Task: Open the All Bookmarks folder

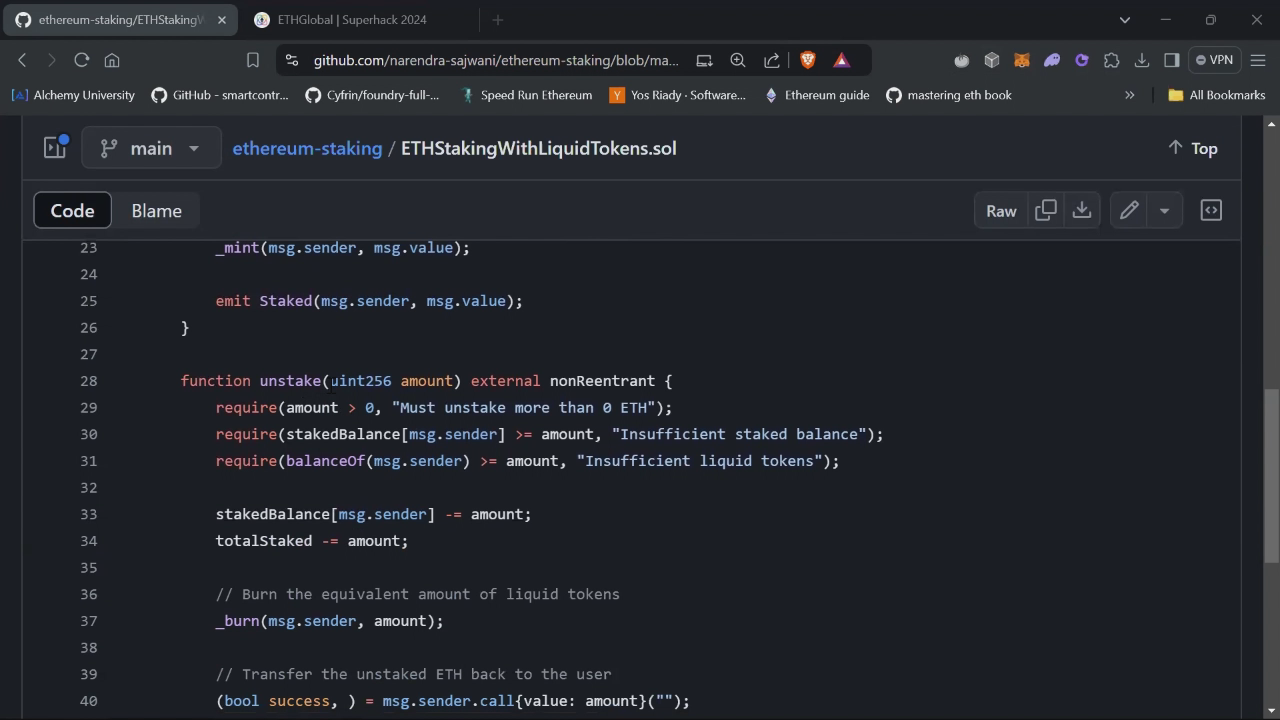Action: tap(1217, 95)
